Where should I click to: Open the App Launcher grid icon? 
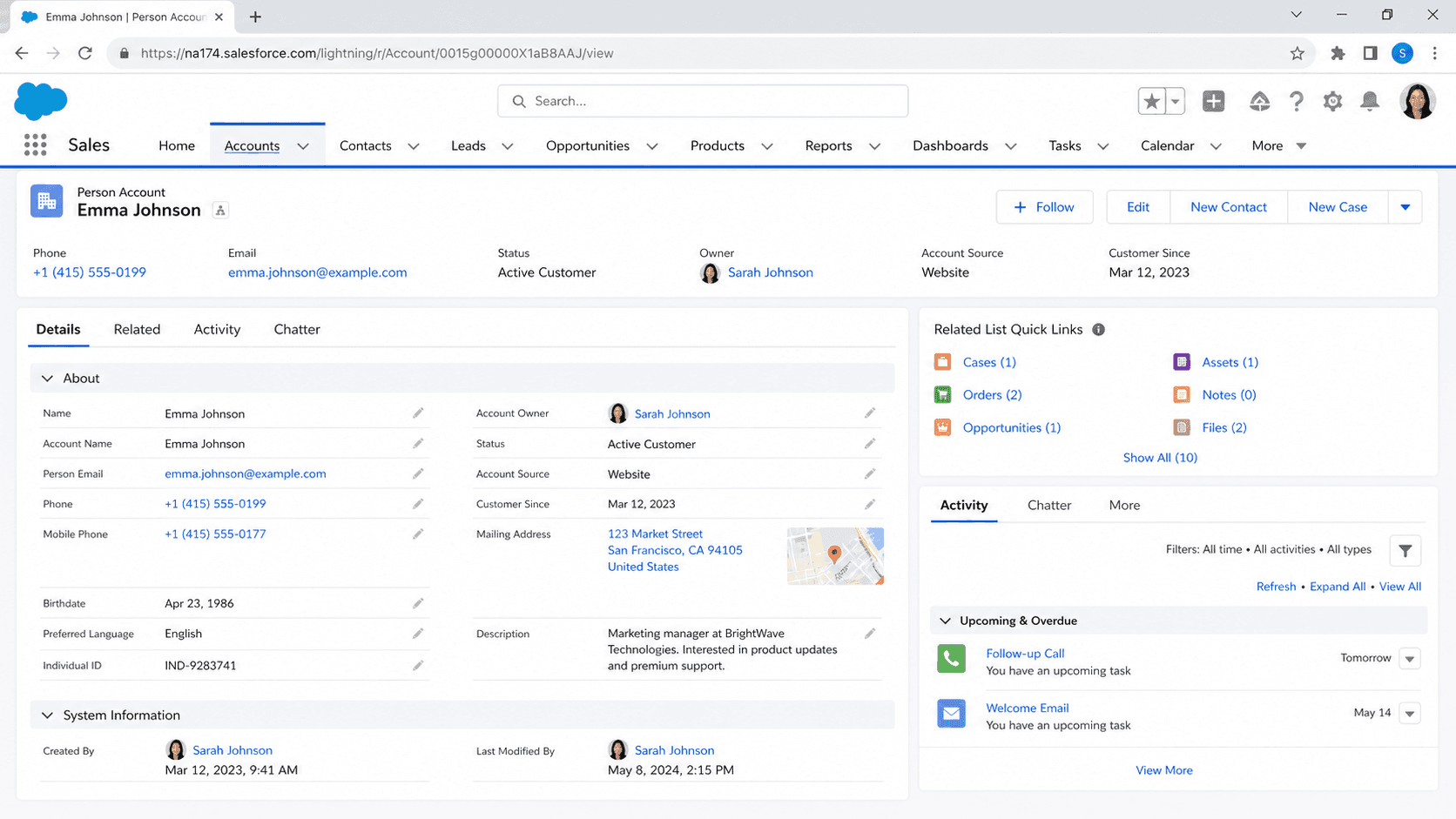pyautogui.click(x=35, y=145)
